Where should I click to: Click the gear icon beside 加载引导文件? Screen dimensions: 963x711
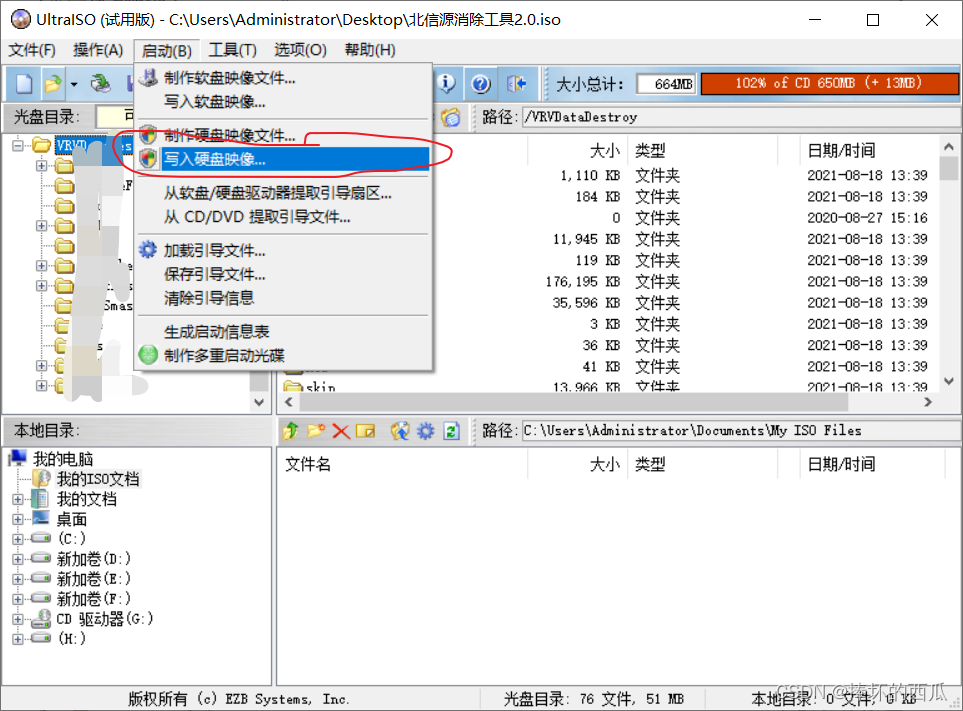(148, 249)
